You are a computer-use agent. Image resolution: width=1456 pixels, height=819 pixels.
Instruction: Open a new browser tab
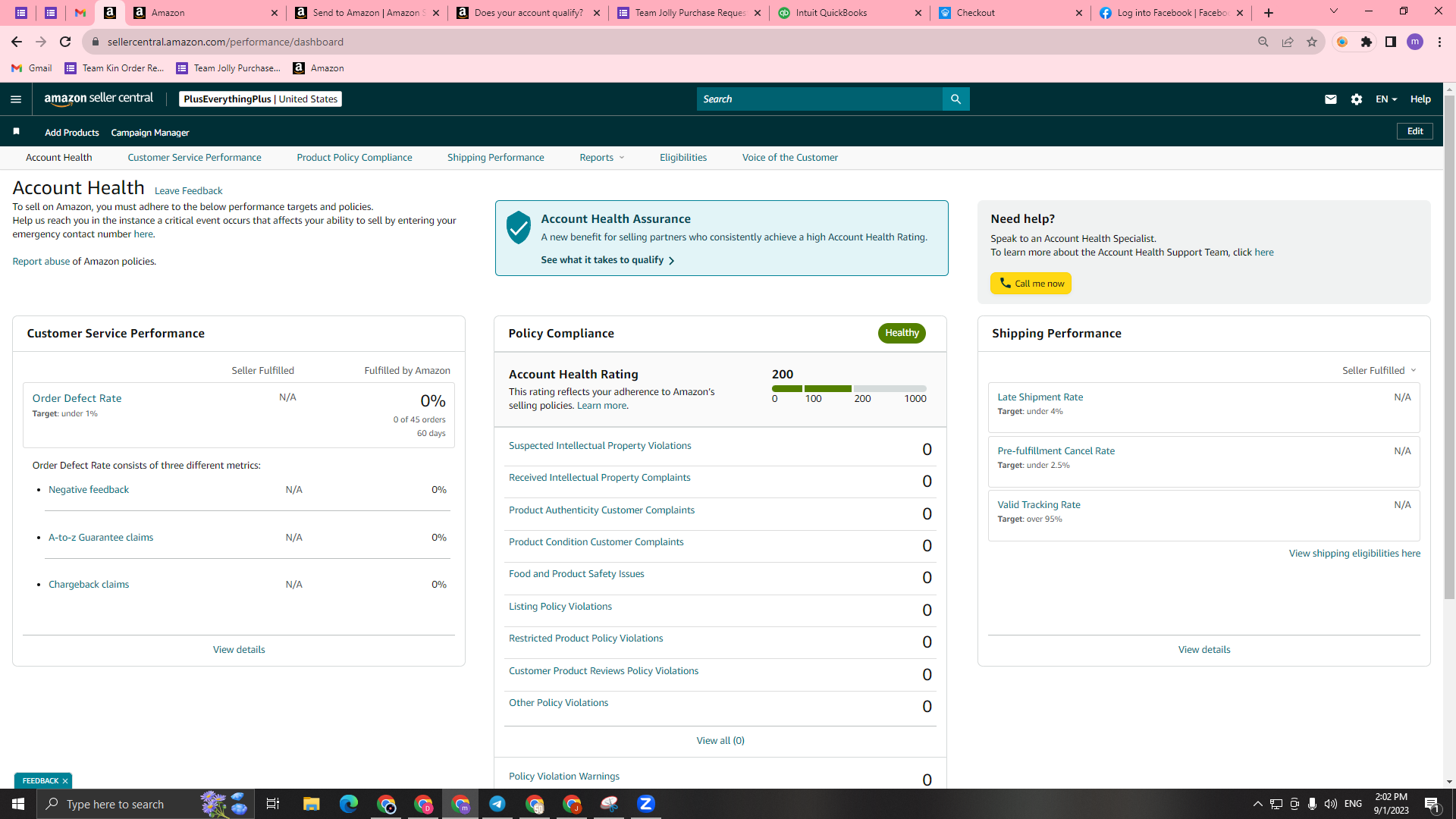click(1269, 13)
